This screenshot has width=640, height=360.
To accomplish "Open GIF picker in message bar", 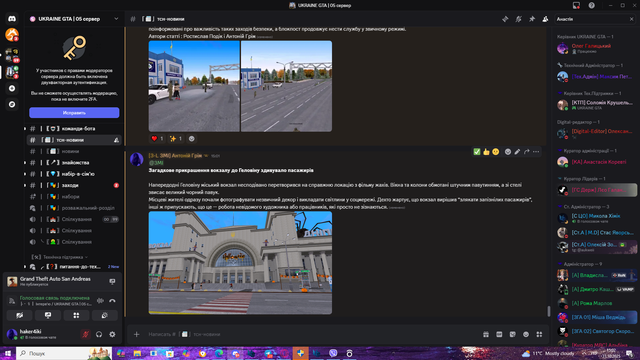I will click(499, 334).
